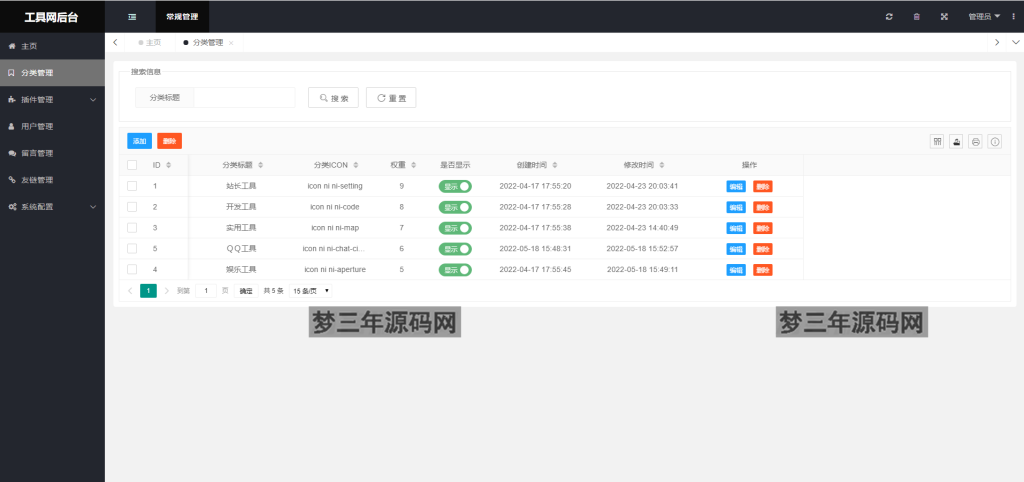Go to next page arrow in pagination
The height and width of the screenshot is (482, 1024).
[x=167, y=291]
